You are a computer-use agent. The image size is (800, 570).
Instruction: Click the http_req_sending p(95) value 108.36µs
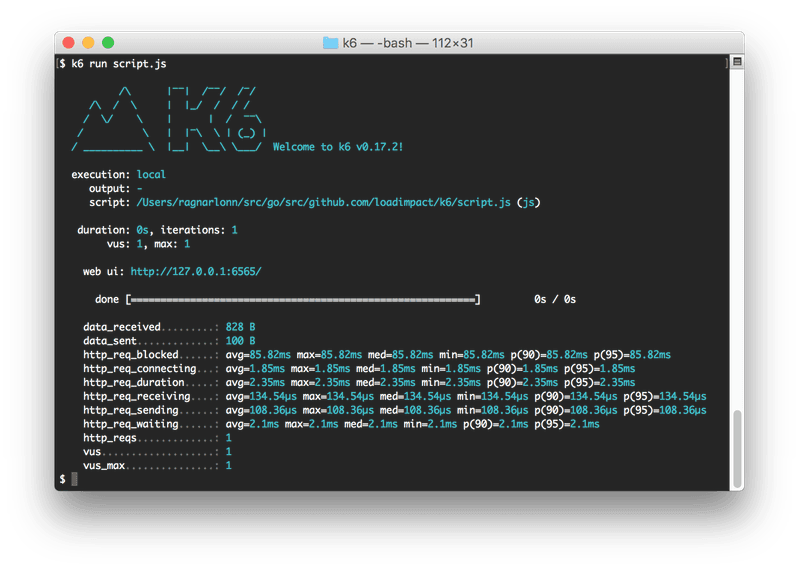pyautogui.click(x=683, y=410)
